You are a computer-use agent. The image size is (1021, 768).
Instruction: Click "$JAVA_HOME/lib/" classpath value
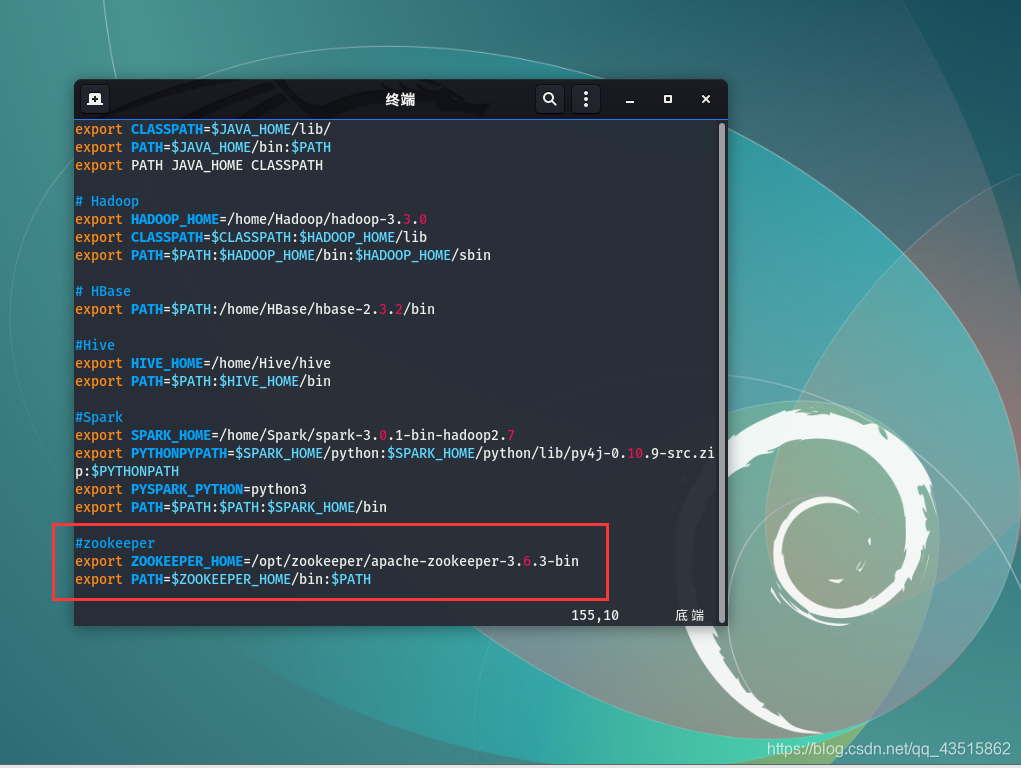[x=271, y=130]
